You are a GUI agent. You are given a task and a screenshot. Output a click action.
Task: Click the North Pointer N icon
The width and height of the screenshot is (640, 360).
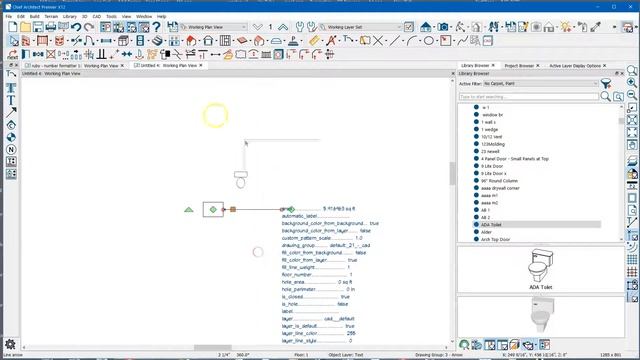click(x=11, y=149)
